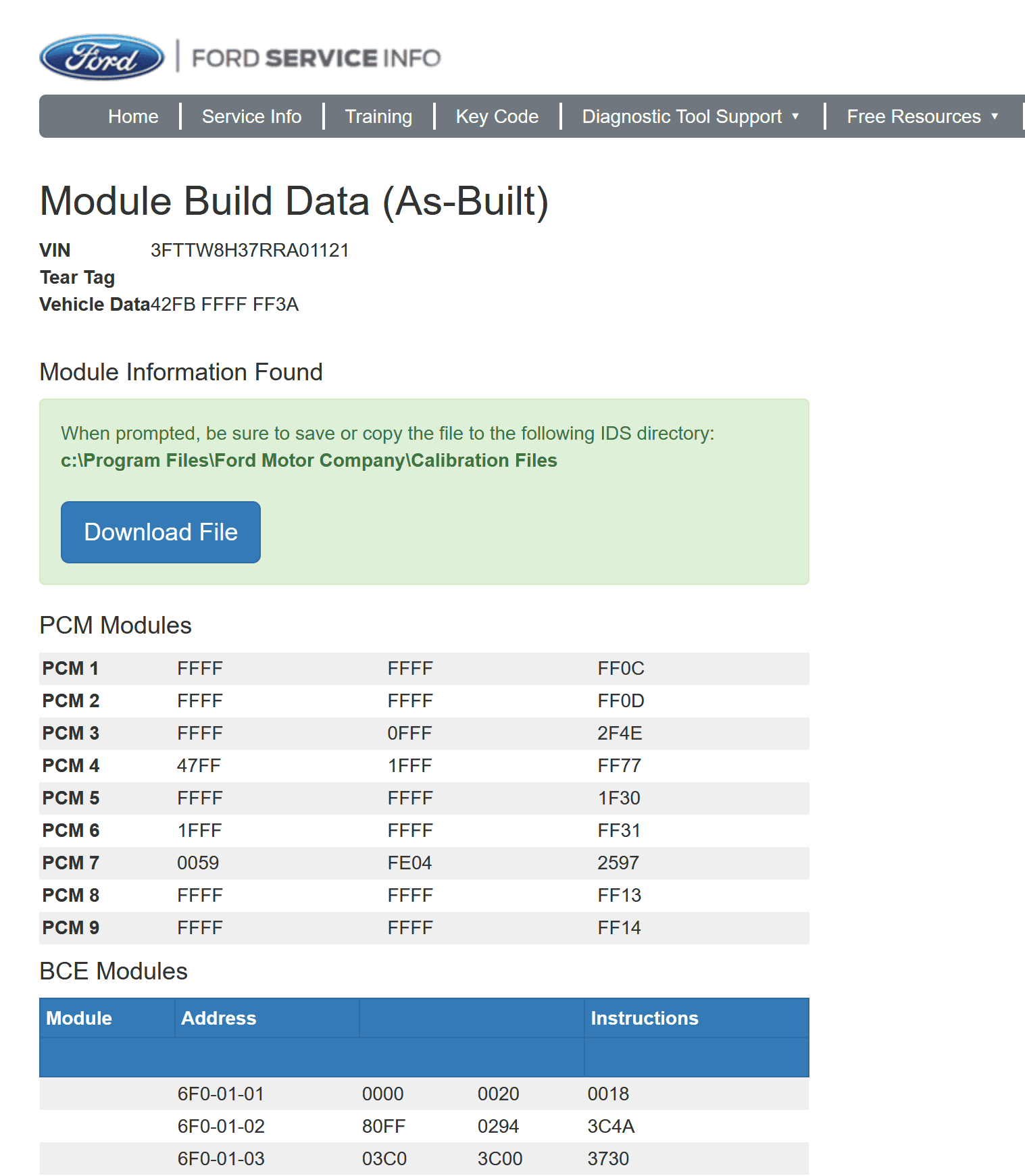1025x1176 pixels.
Task: Select address 6F0-01-02
Action: point(221,1127)
